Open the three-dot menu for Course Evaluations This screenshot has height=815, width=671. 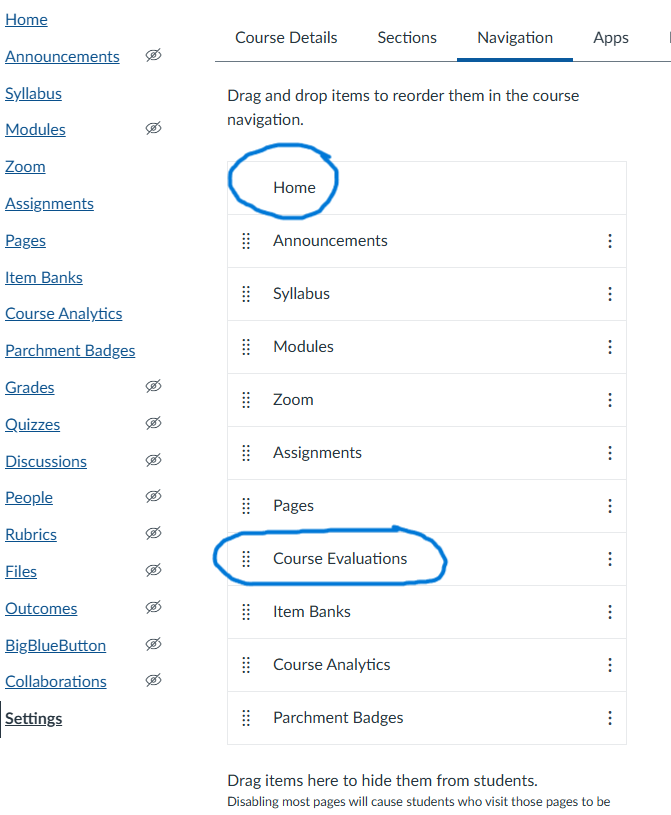(609, 559)
